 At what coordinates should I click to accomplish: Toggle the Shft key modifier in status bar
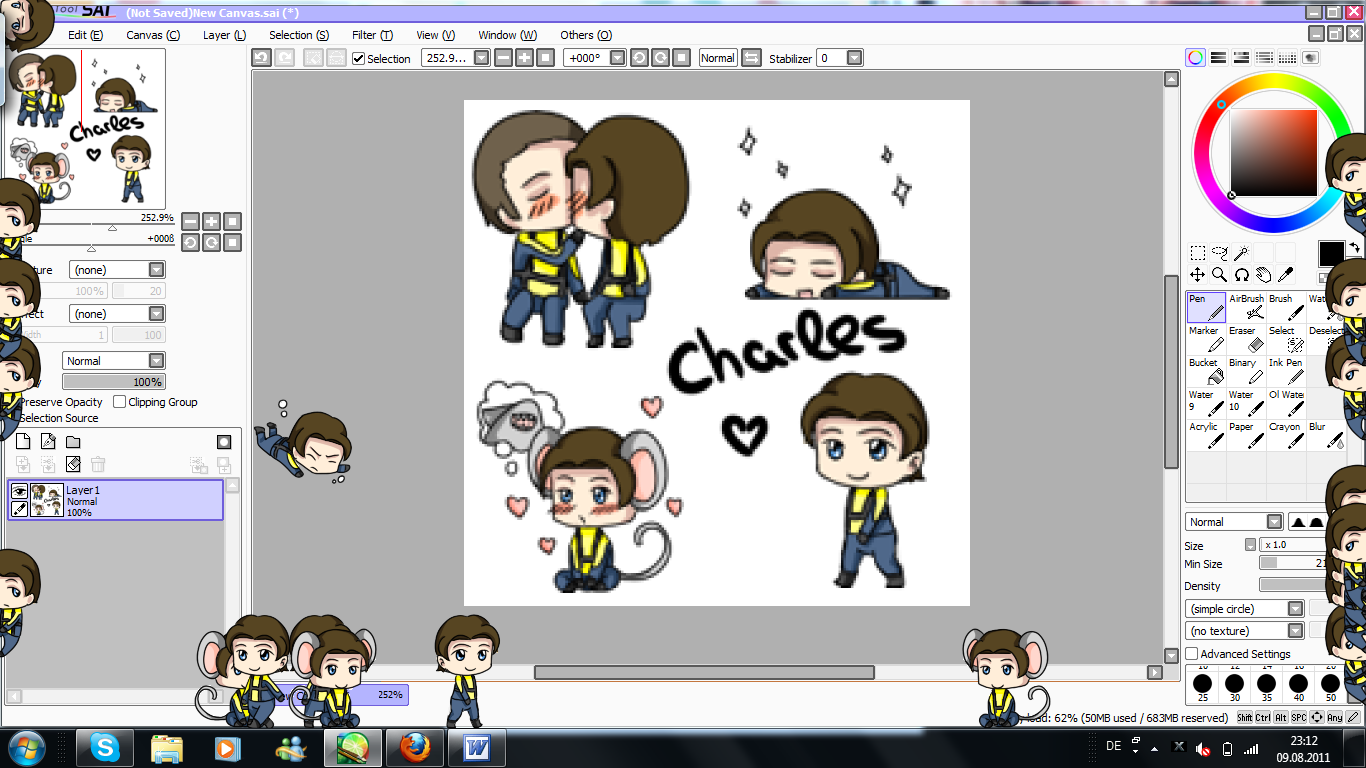[x=1245, y=717]
